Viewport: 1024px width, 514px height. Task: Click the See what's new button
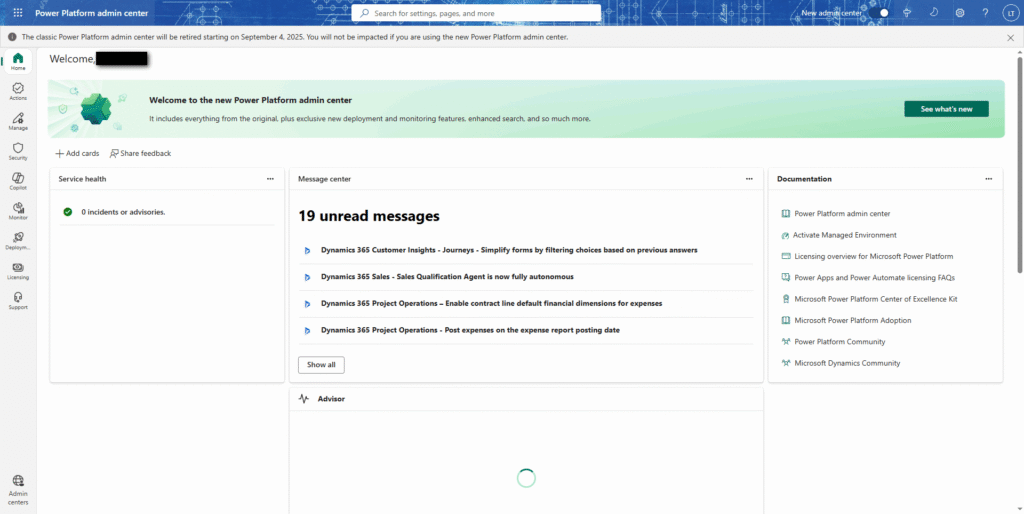click(x=946, y=108)
